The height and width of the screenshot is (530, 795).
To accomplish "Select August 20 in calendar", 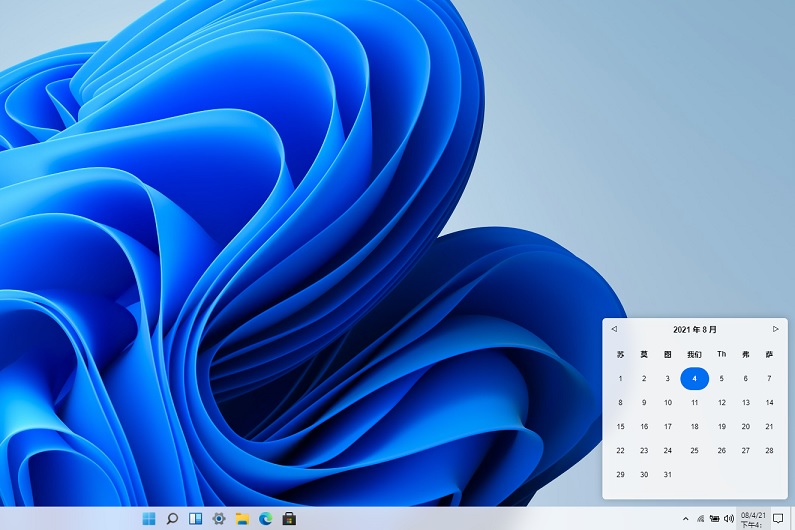I will pyautogui.click(x=745, y=427).
